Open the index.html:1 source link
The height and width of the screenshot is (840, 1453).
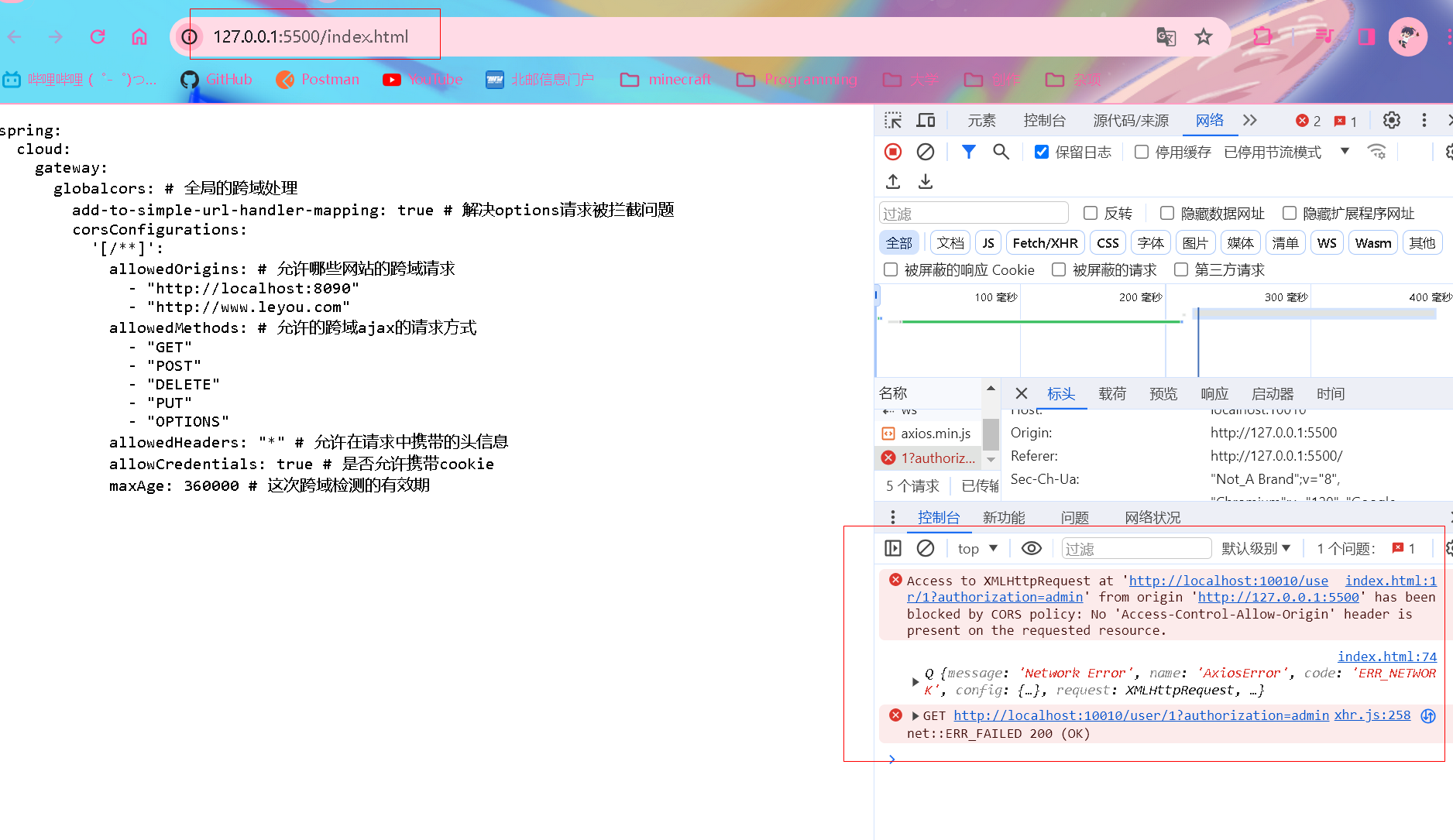(x=1390, y=581)
